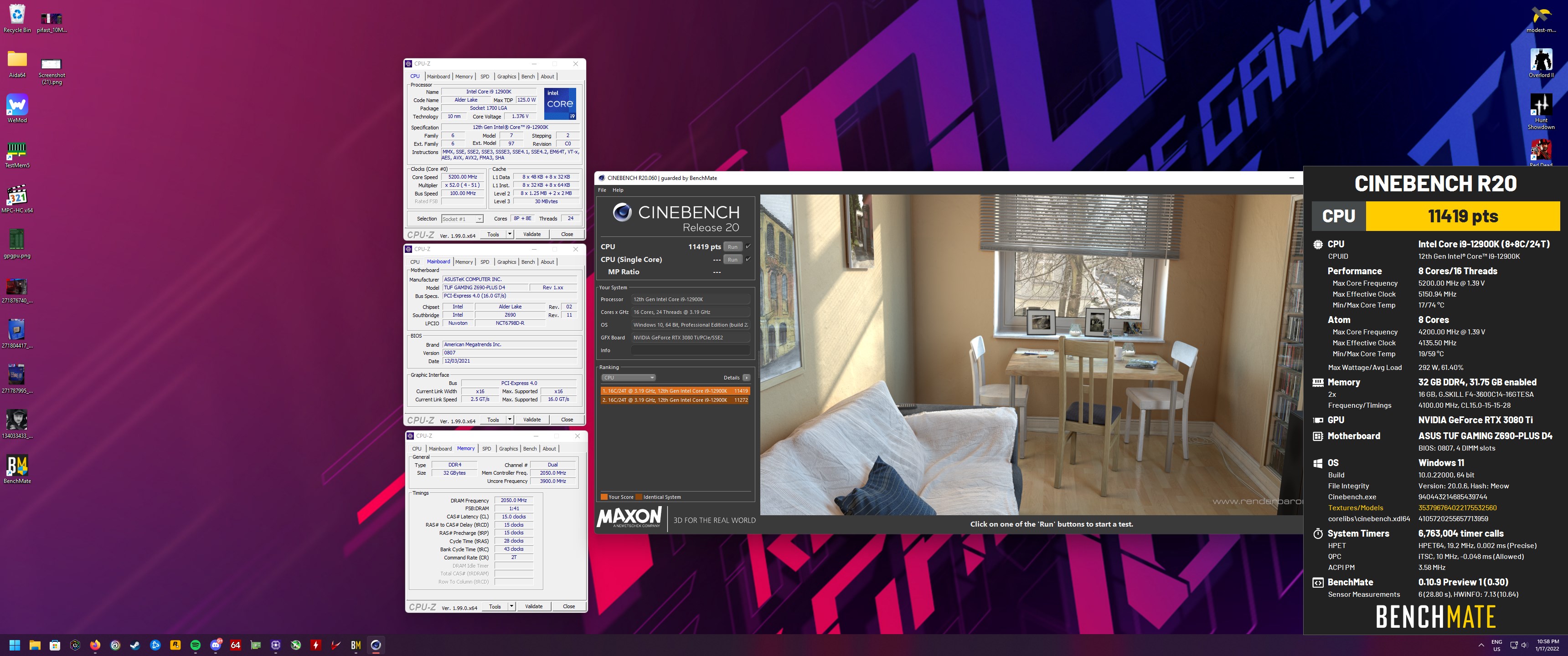Open the Cinebench Help menu
1568x656 pixels.
pos(618,190)
